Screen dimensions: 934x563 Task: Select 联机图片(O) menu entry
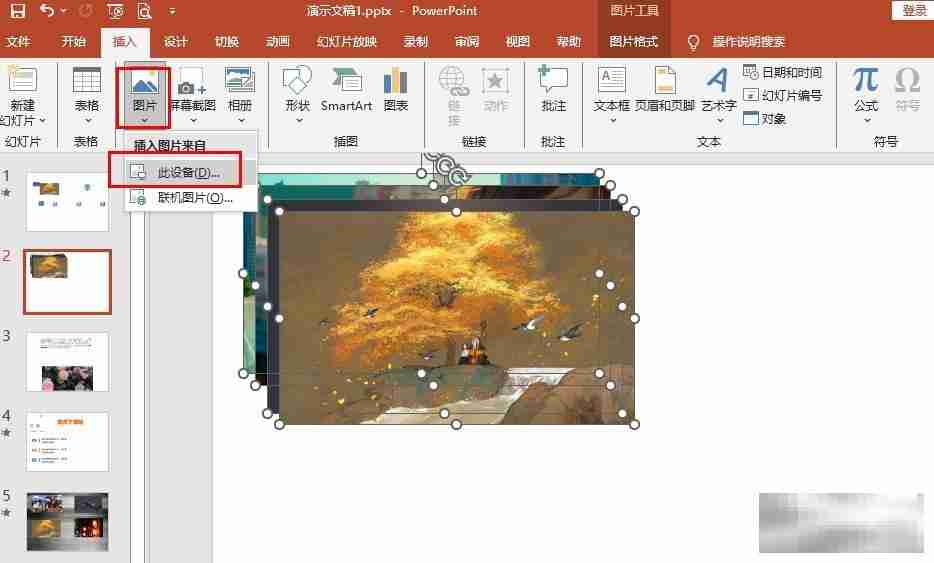click(x=194, y=198)
